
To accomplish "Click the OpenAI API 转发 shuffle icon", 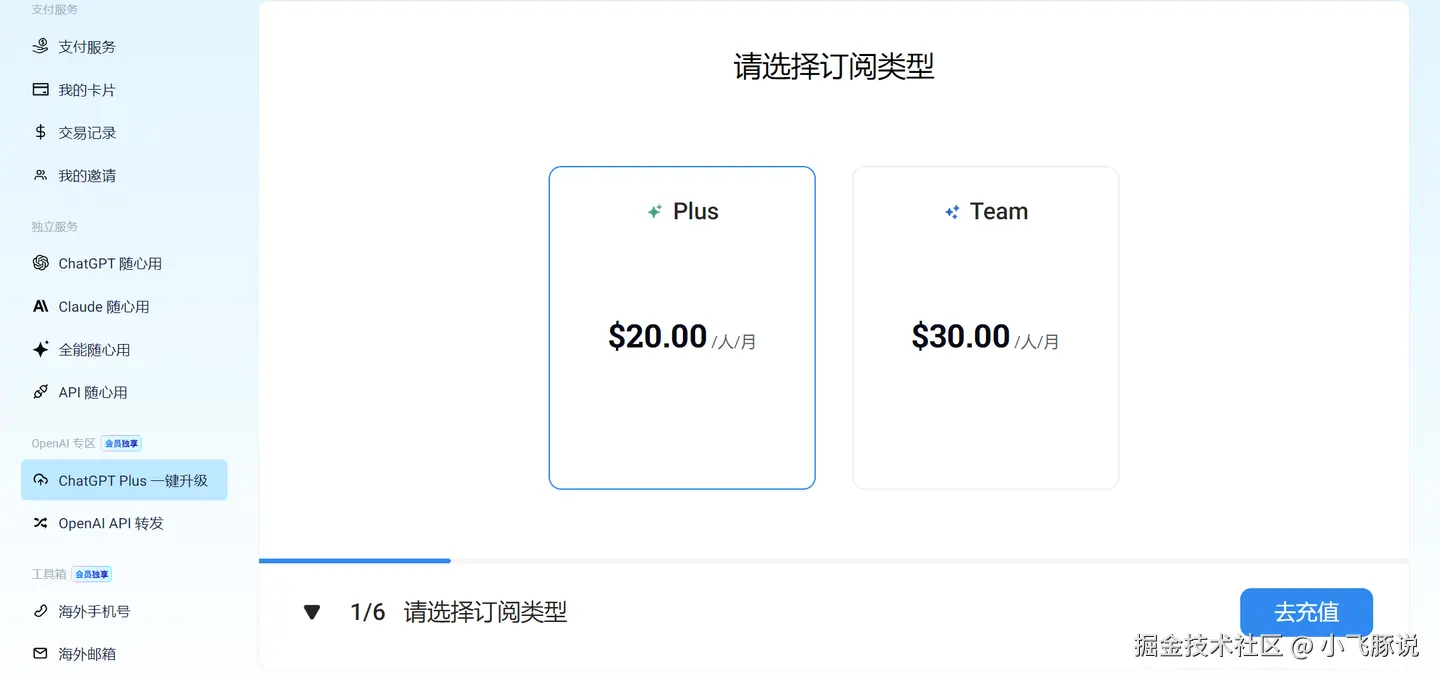I will pyautogui.click(x=40, y=523).
